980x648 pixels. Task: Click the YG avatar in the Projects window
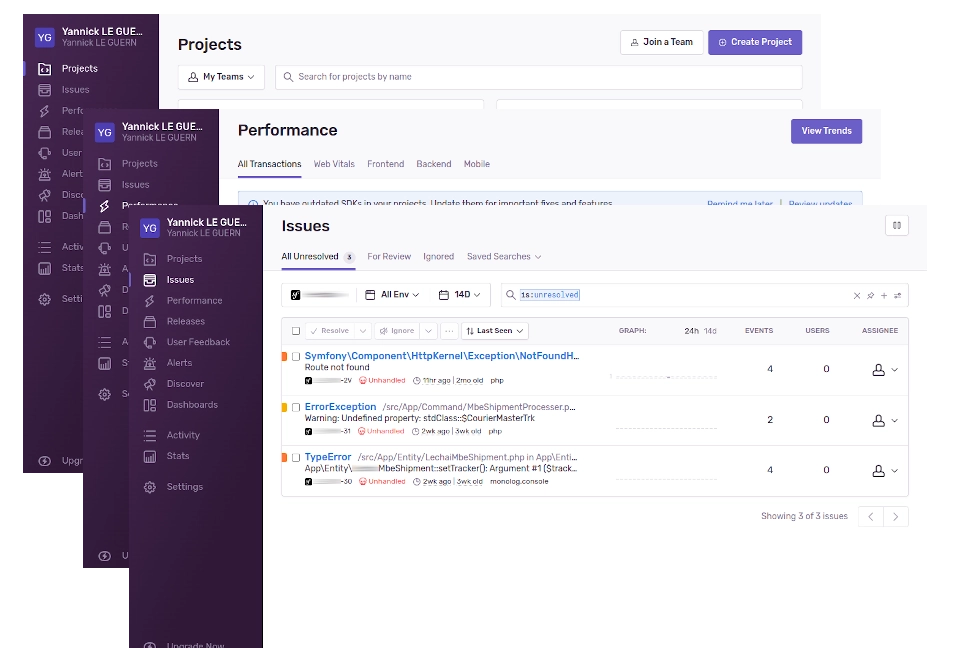click(45, 37)
